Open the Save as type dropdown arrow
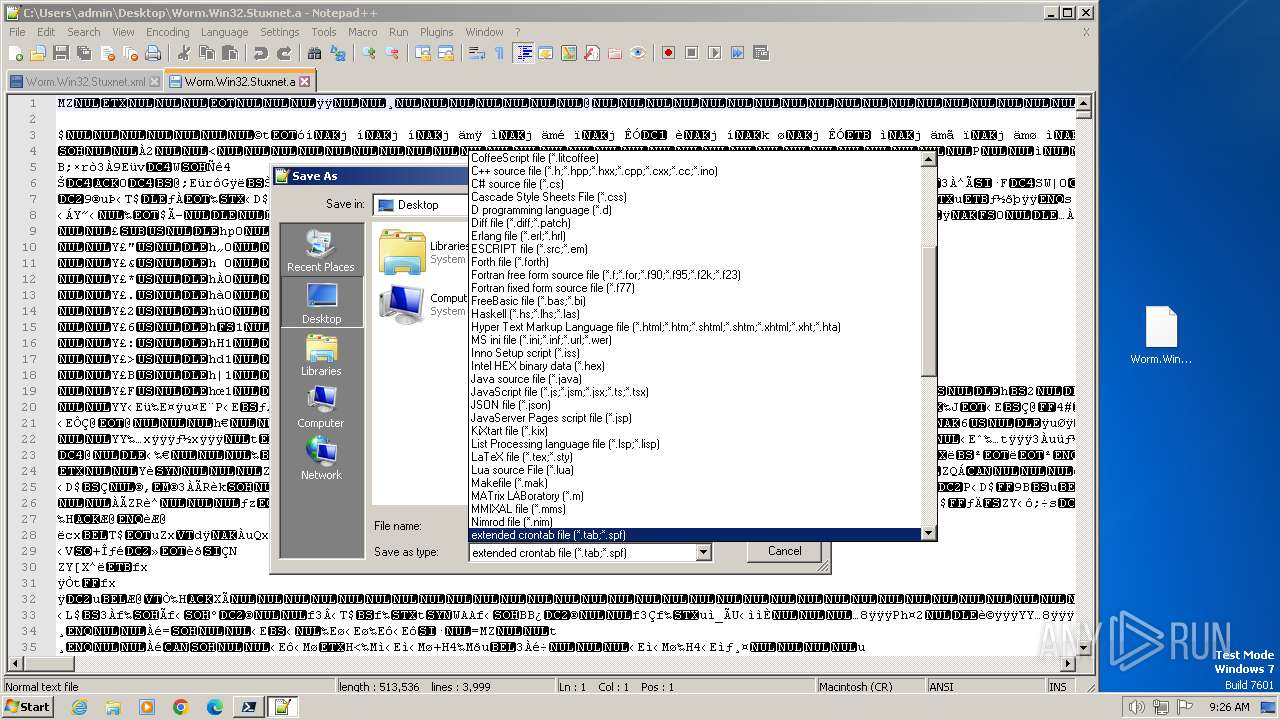Image resolution: width=1280 pixels, height=720 pixels. tap(703, 552)
